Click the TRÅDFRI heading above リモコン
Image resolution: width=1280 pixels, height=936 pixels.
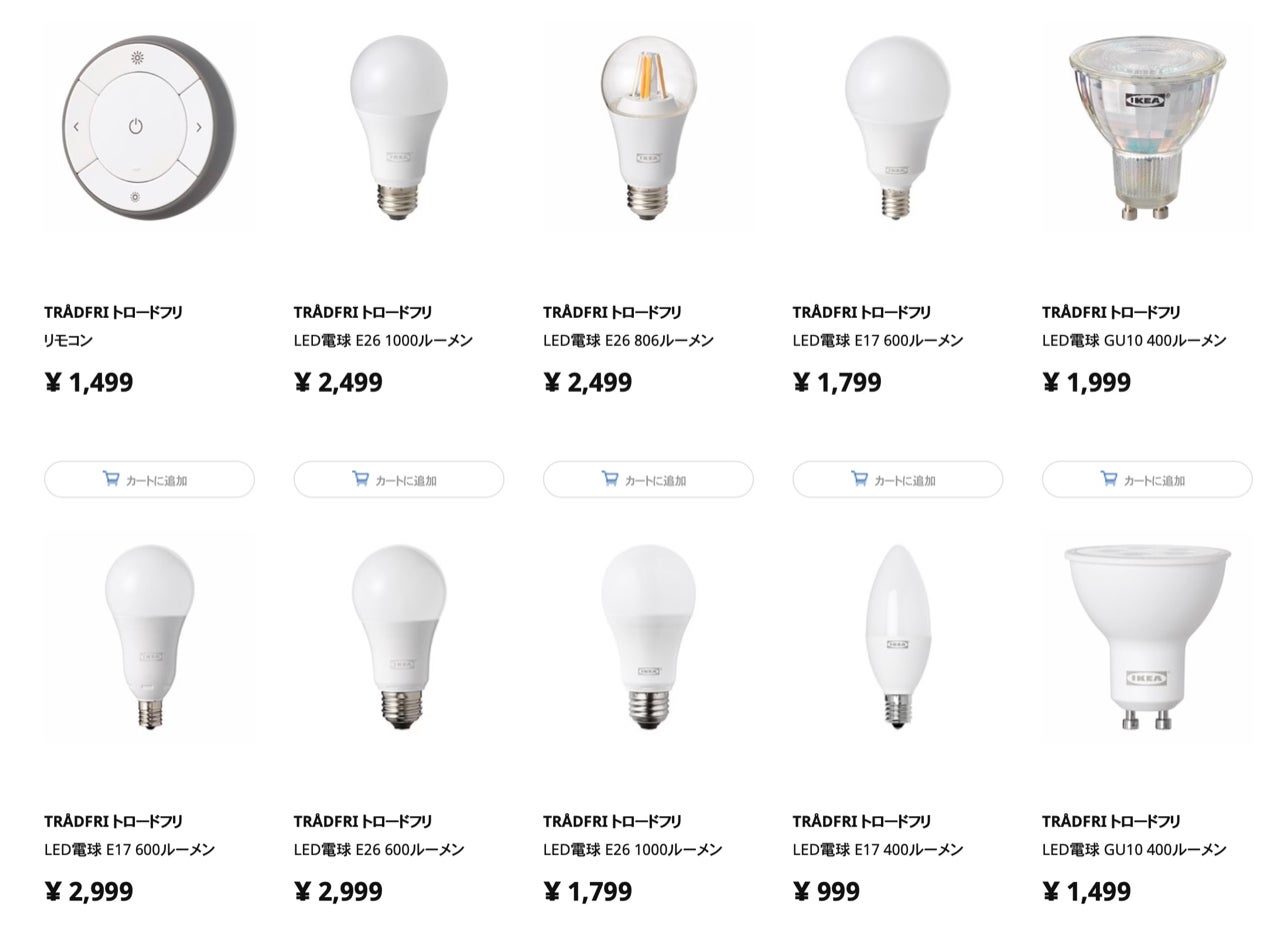point(113,313)
